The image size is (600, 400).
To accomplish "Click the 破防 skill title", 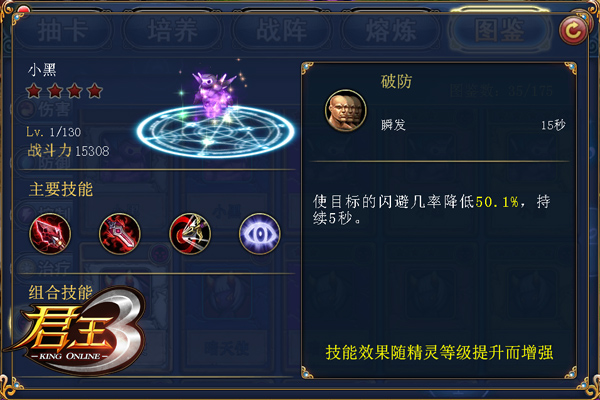I will (x=396, y=82).
